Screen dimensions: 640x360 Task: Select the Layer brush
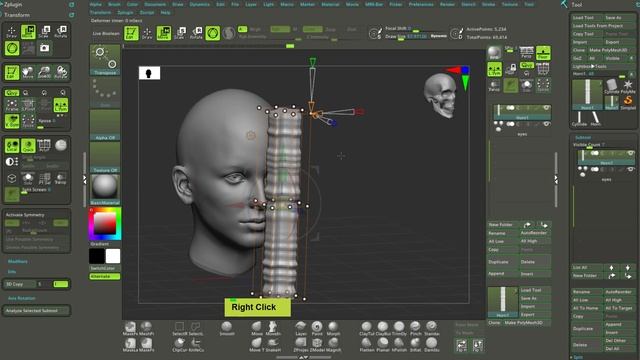[301, 328]
